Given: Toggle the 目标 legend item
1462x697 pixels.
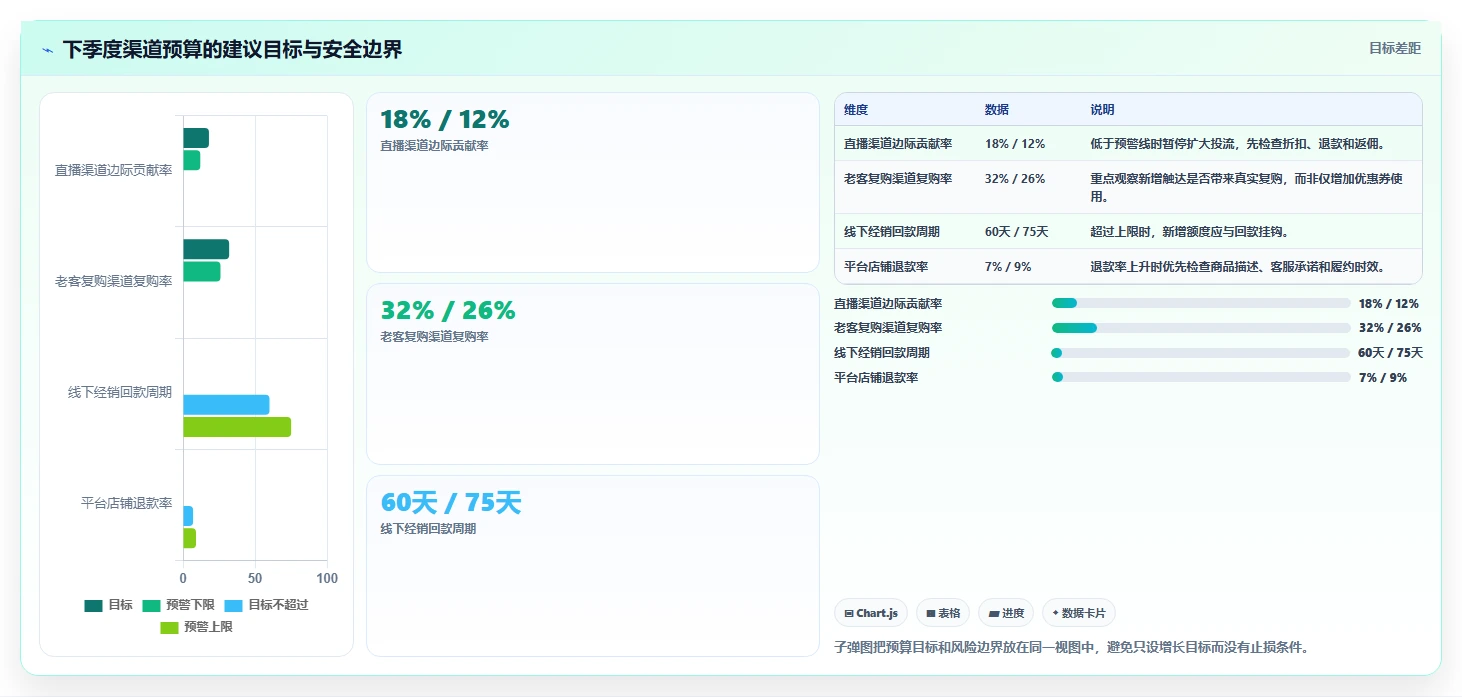Looking at the screenshot, I should pos(109,605).
